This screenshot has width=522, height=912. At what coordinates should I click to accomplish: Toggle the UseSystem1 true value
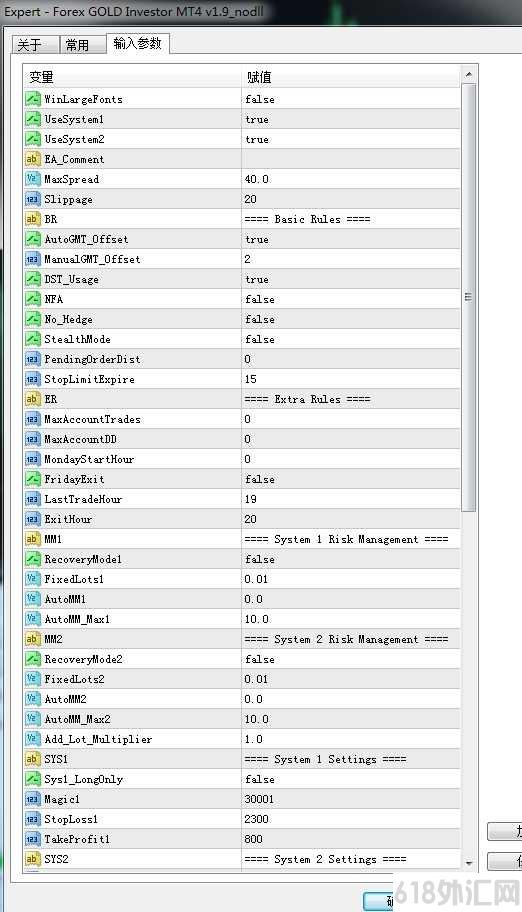click(x=350, y=119)
